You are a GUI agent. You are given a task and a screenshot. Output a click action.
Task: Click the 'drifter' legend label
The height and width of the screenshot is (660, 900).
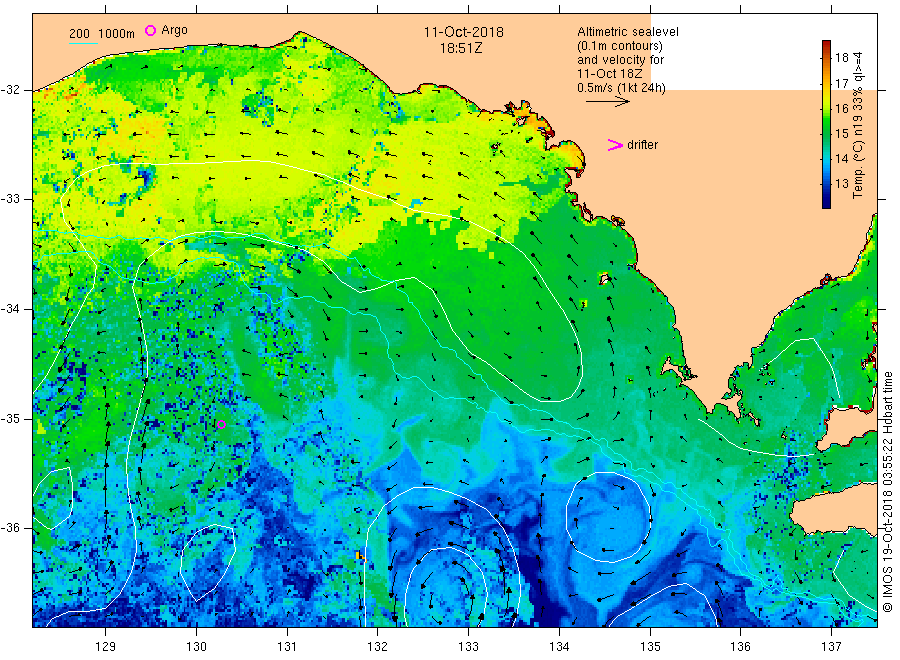642,145
